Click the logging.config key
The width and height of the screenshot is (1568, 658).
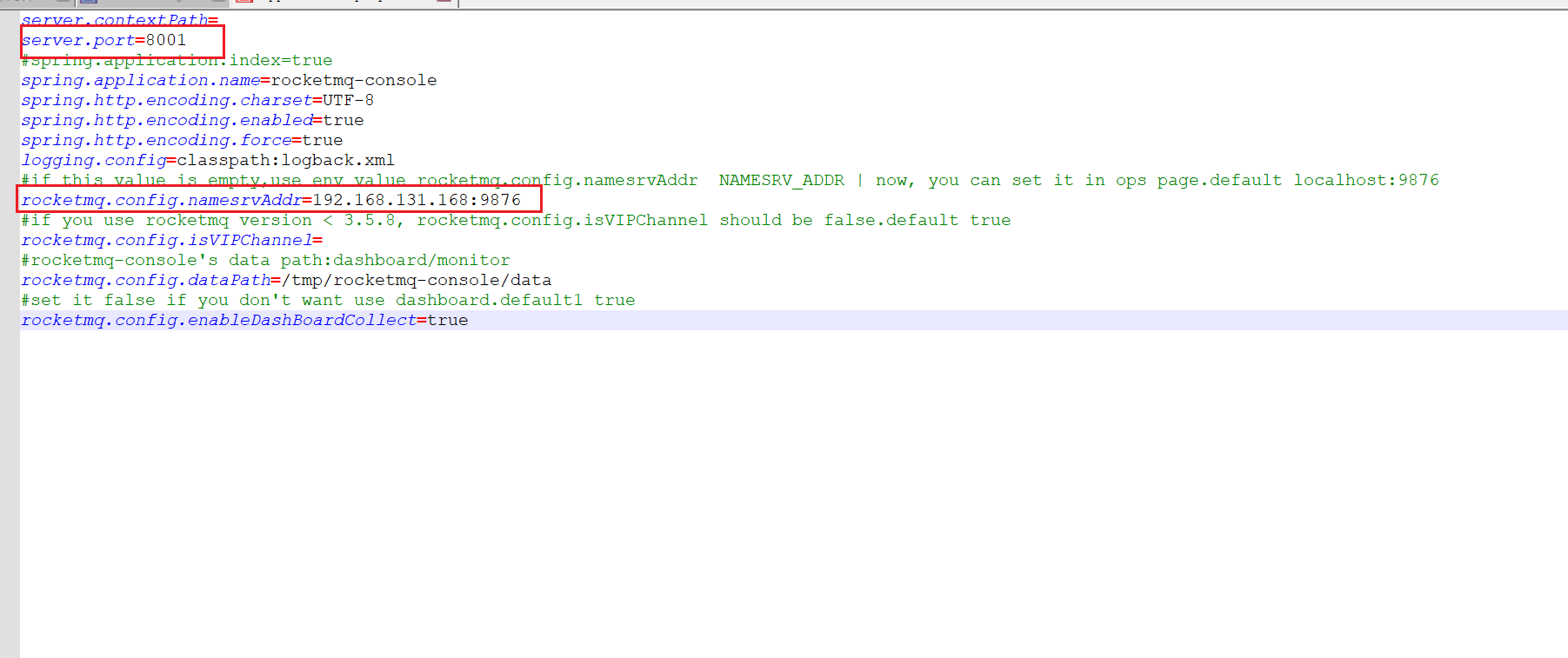tap(94, 160)
